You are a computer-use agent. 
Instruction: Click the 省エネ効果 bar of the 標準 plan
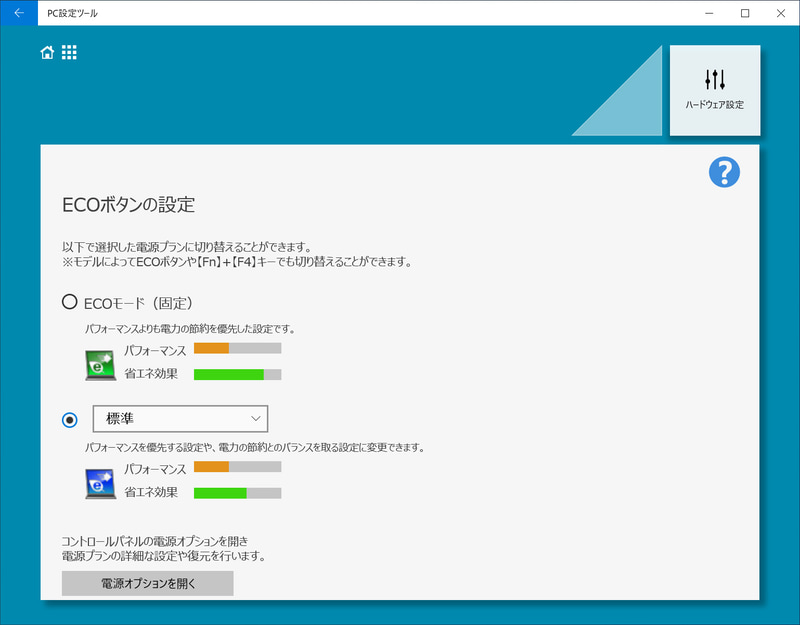238,493
